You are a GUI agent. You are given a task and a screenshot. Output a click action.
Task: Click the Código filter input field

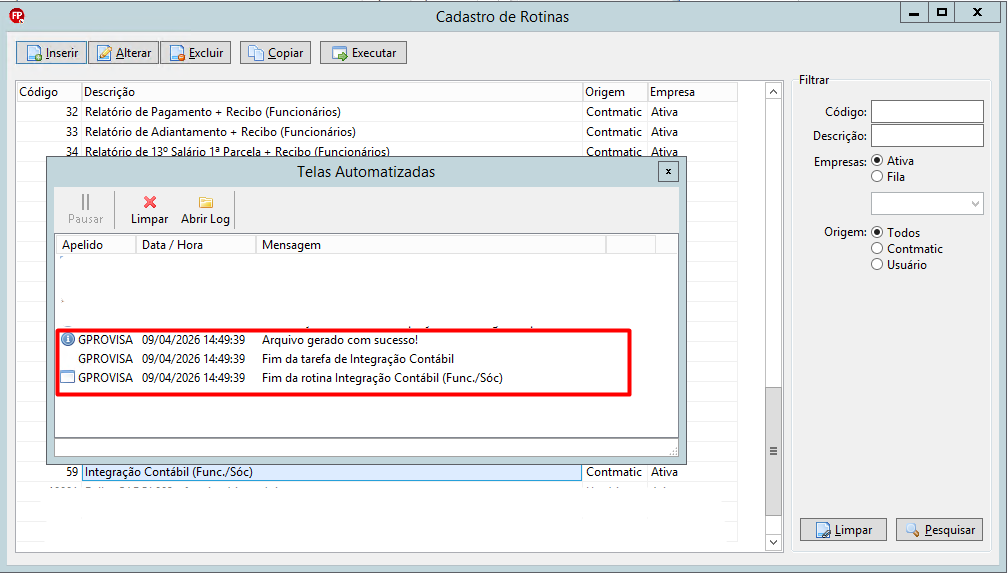coord(927,111)
